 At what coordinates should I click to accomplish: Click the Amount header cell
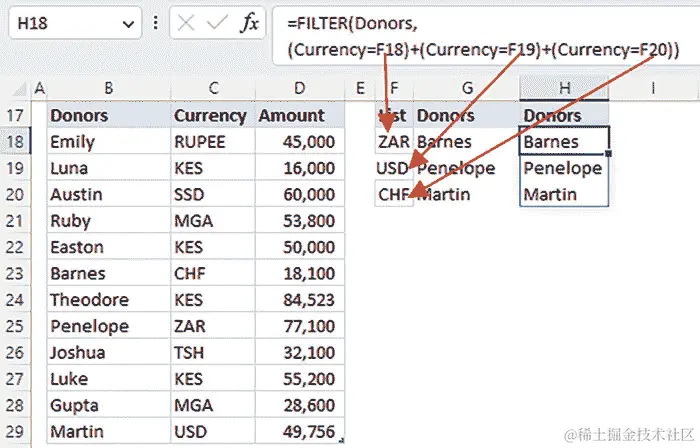[x=300, y=116]
